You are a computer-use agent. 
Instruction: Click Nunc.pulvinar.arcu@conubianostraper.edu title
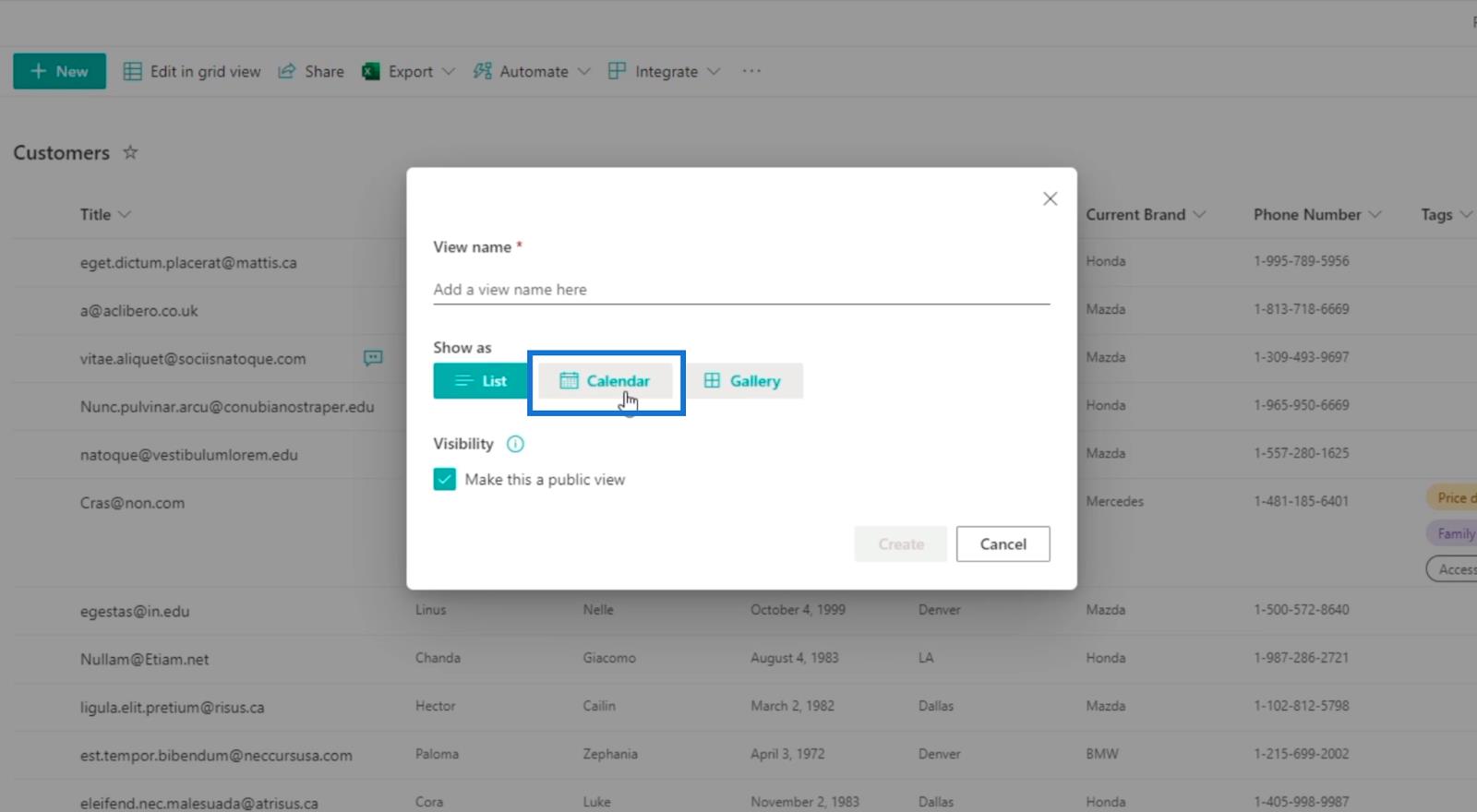coord(227,407)
